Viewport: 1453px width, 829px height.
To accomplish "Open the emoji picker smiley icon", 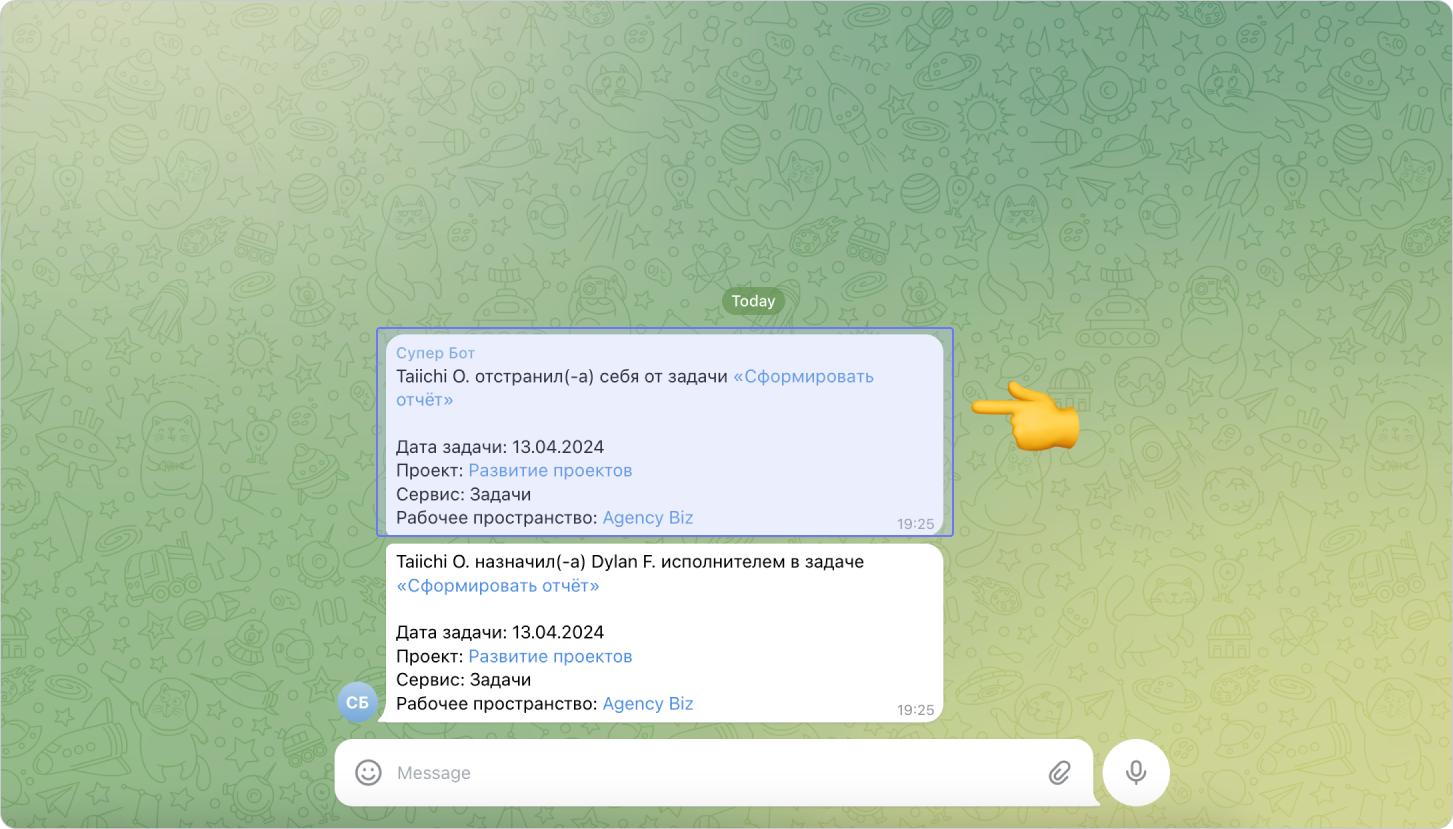I will [x=369, y=772].
